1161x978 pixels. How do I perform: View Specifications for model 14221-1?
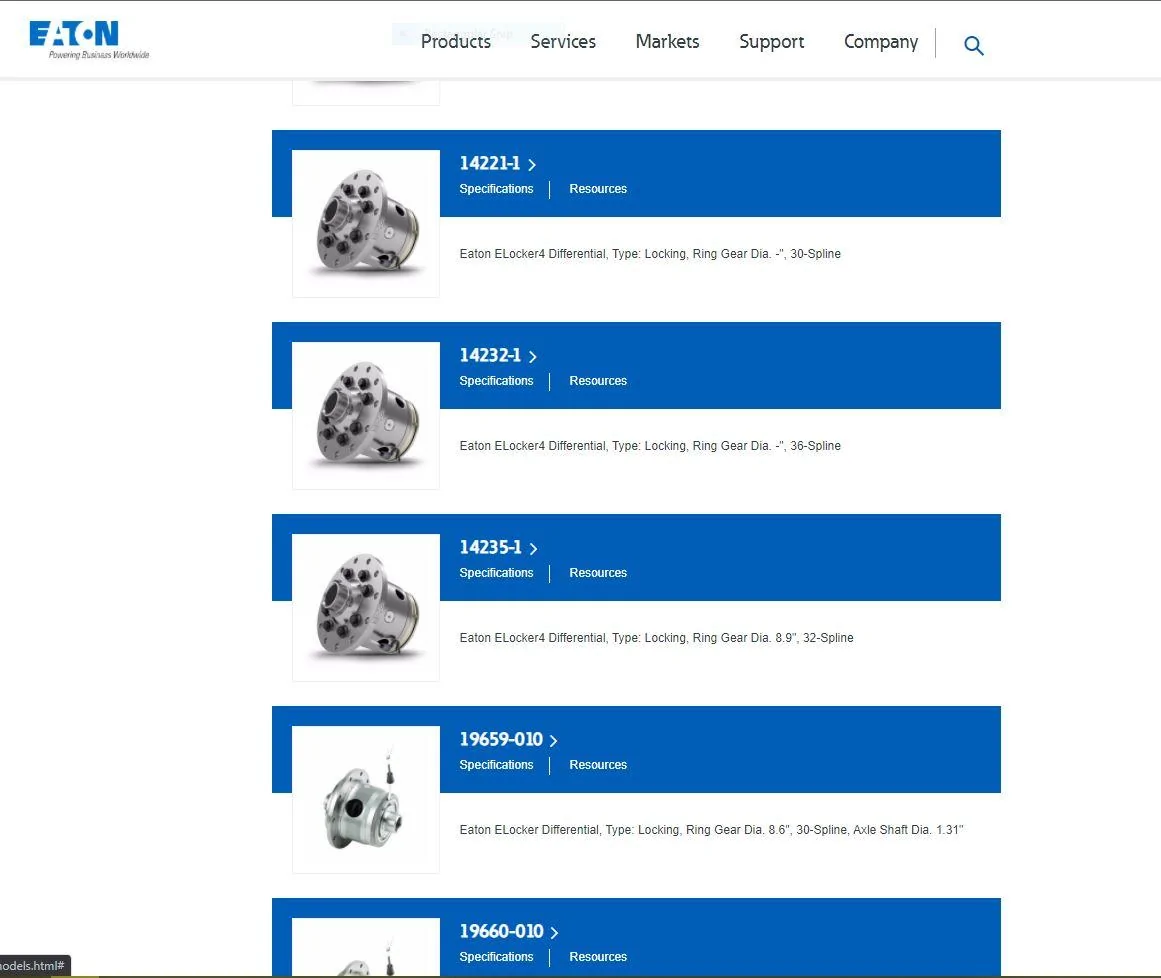496,189
